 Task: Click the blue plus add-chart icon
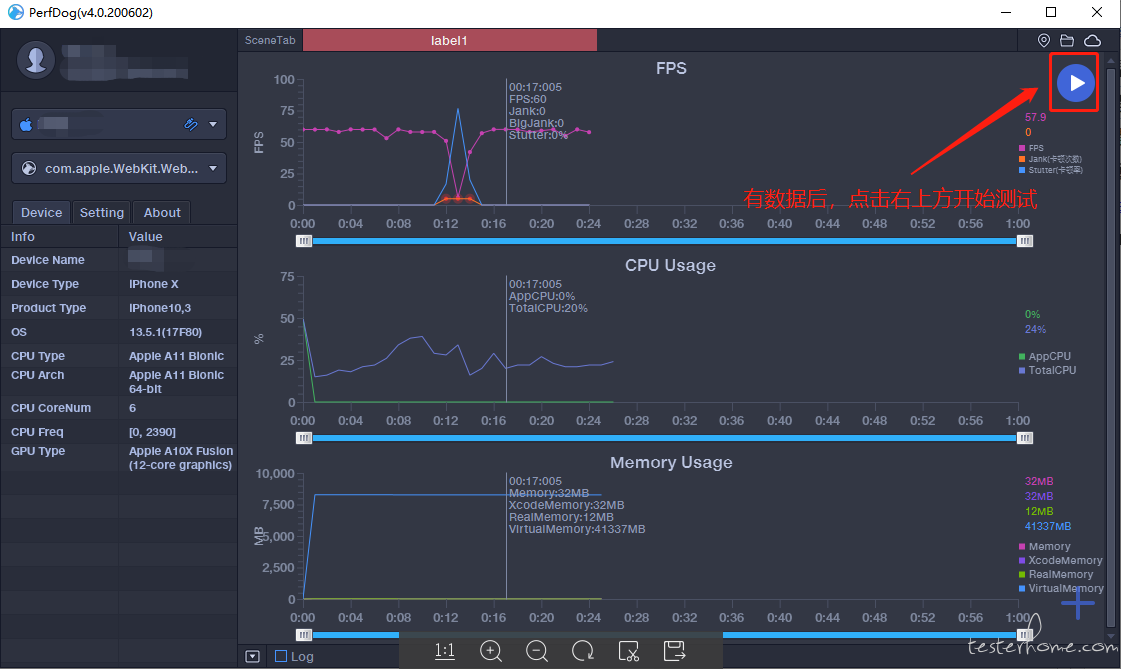1077,605
